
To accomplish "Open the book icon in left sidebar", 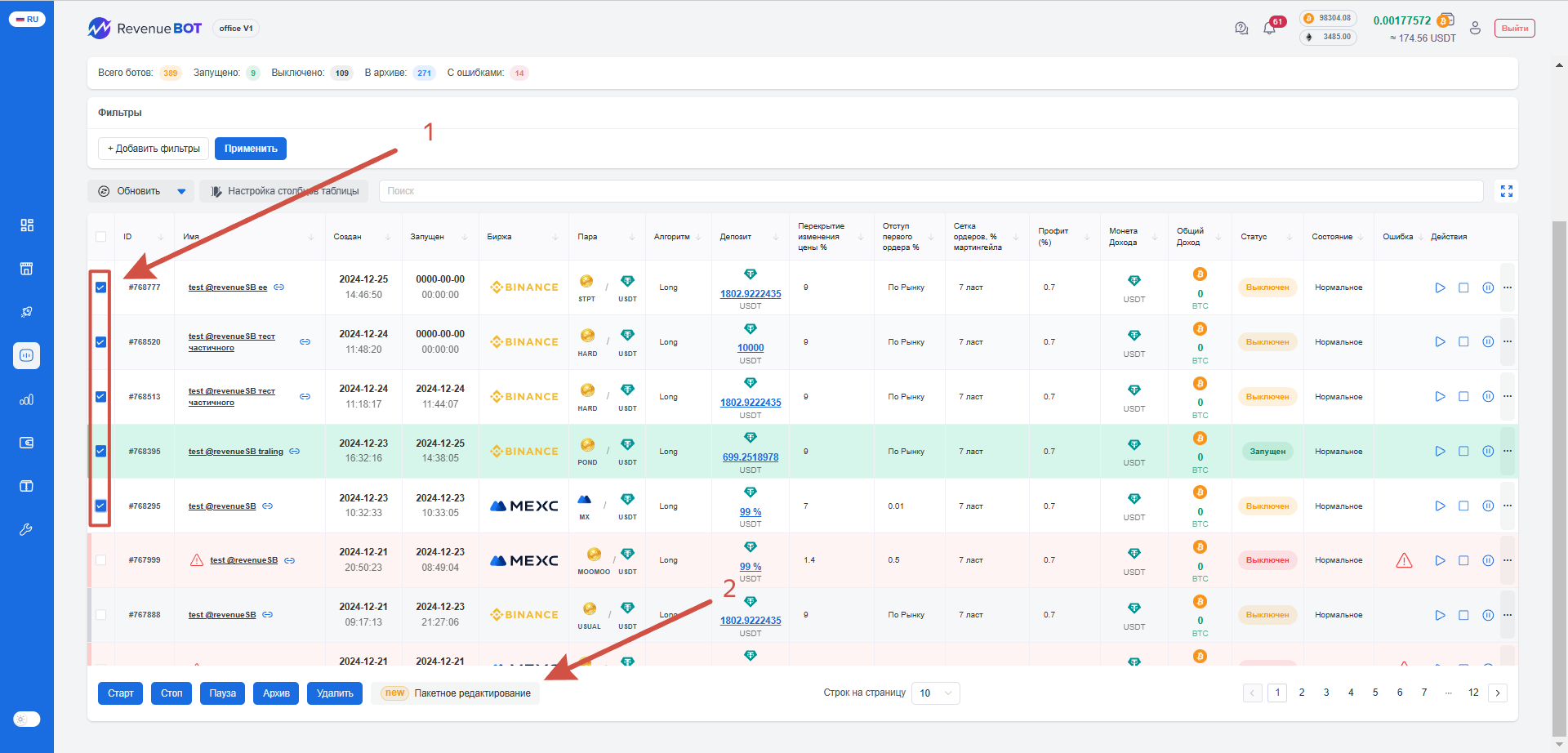I will (27, 486).
